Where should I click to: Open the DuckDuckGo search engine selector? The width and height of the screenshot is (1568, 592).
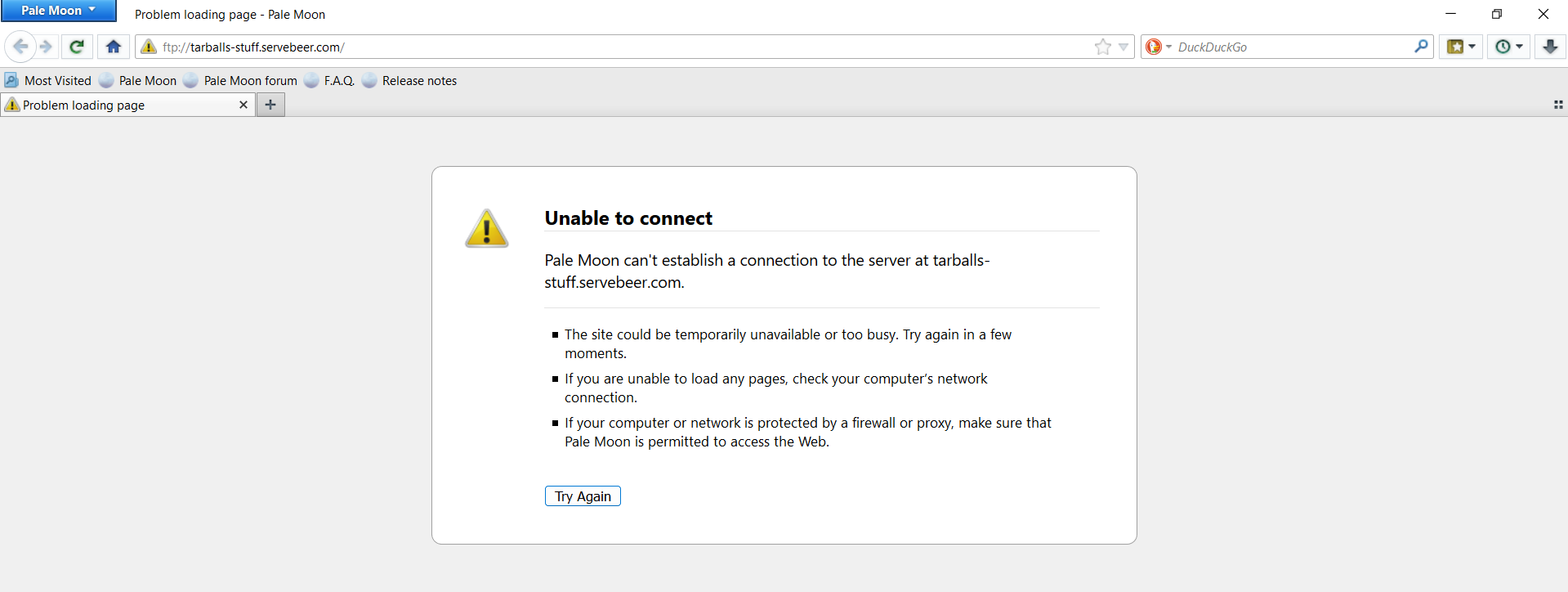(1158, 47)
